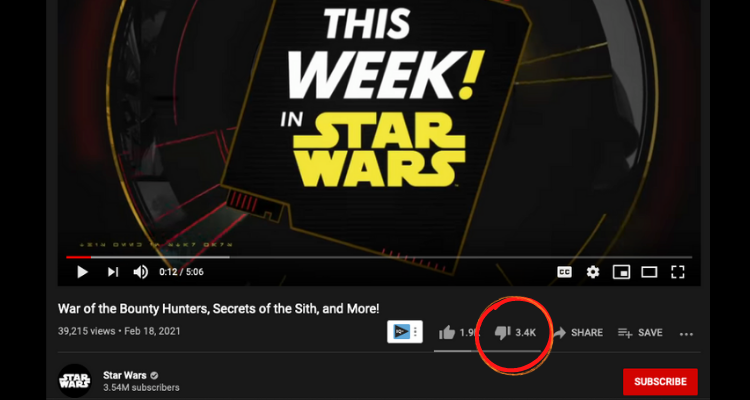This screenshot has width=750, height=400.
Task: Seek on the video progress bar
Action: (379, 257)
